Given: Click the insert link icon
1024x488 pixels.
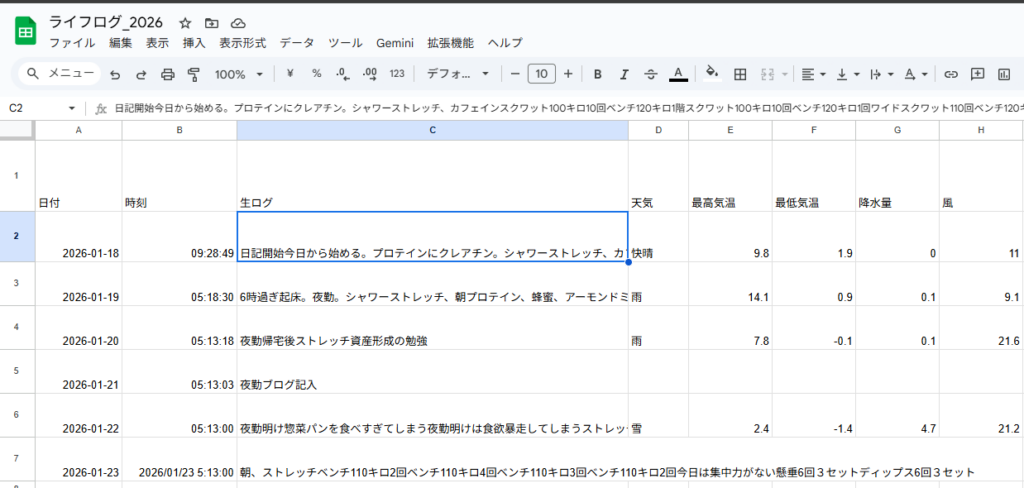Looking at the screenshot, I should coord(951,74).
